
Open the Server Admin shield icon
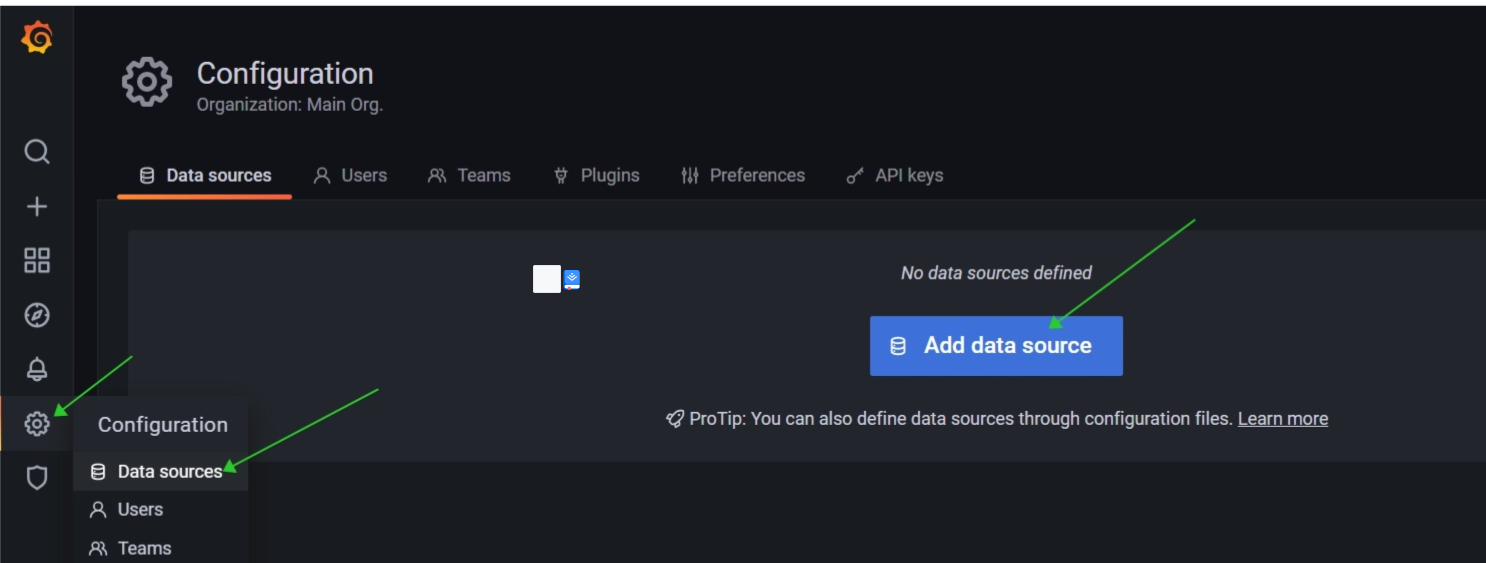point(37,478)
